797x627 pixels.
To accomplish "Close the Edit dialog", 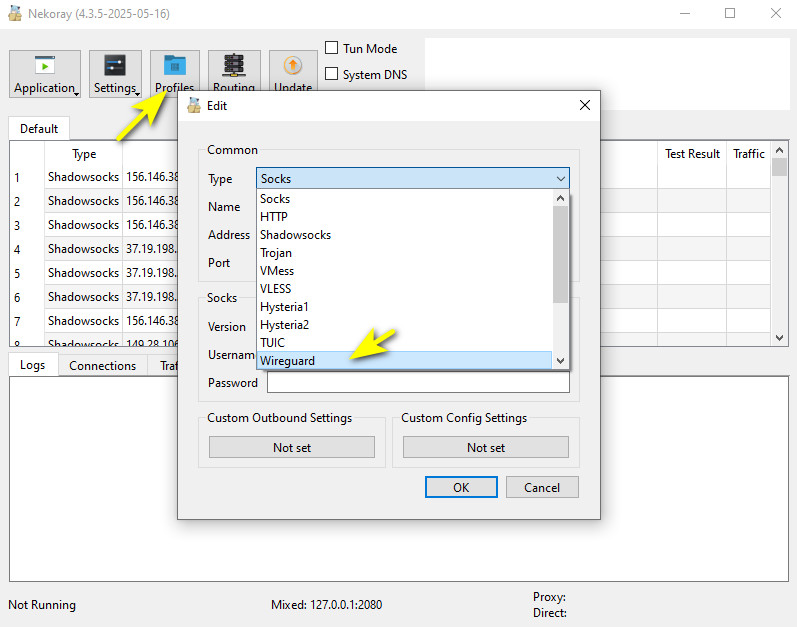I will [x=585, y=105].
